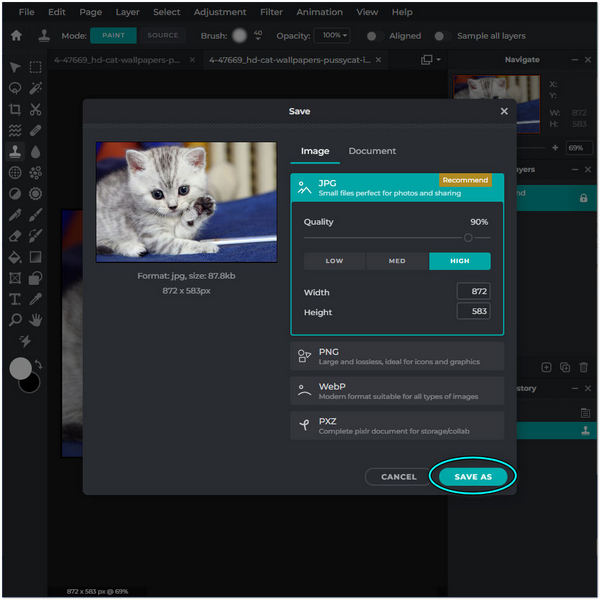Click the SAVE AS button
Screen dimensions: 600x600
473,477
